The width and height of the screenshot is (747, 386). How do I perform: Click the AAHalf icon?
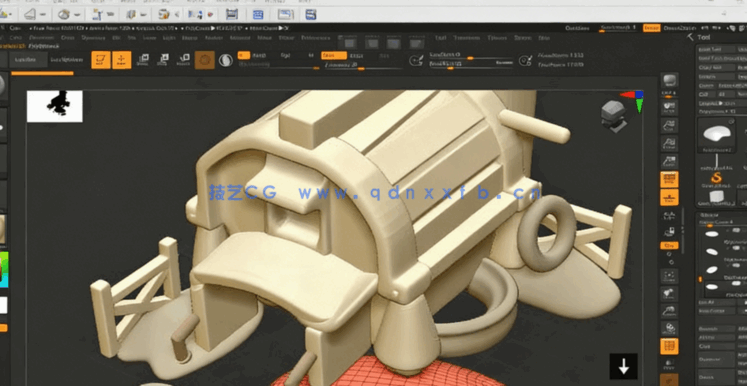(669, 162)
